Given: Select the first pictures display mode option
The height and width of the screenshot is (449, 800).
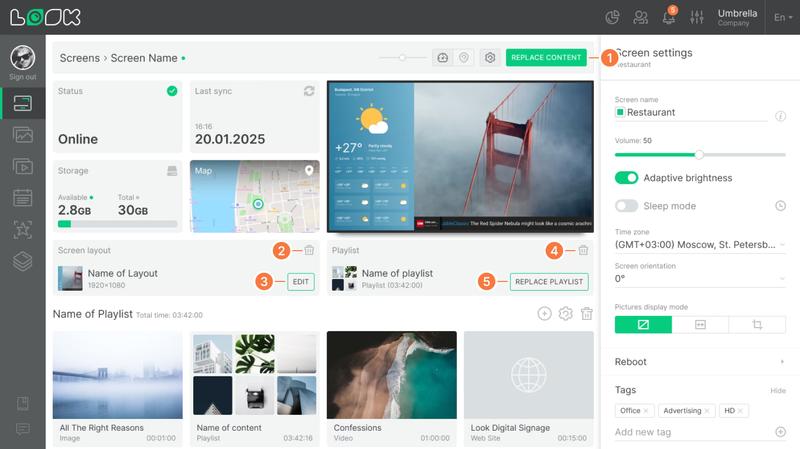Looking at the screenshot, I should [x=643, y=325].
